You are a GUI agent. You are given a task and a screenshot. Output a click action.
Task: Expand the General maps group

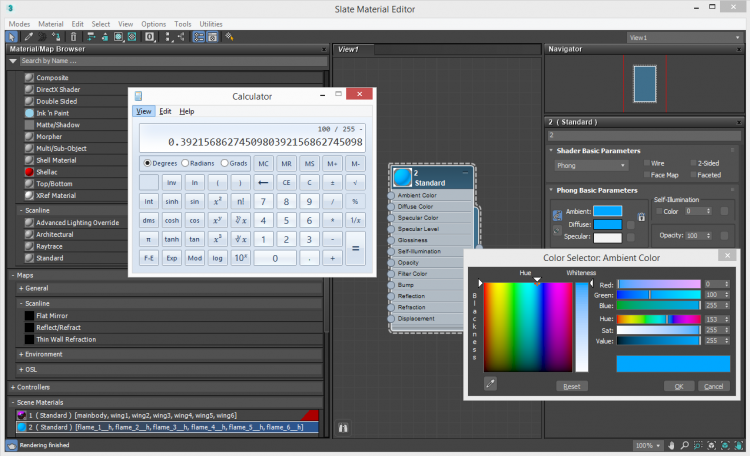(x=21, y=288)
